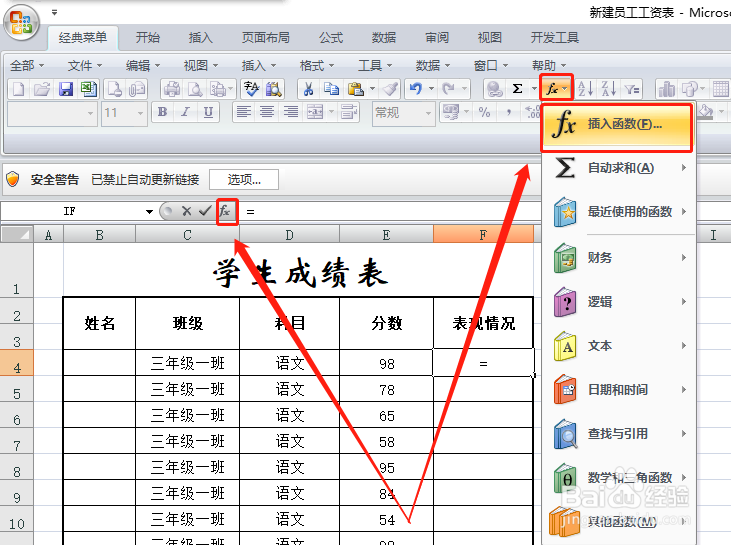The image size is (731, 545).
Task: Click the Filter funnel icon
Action: [x=632, y=89]
